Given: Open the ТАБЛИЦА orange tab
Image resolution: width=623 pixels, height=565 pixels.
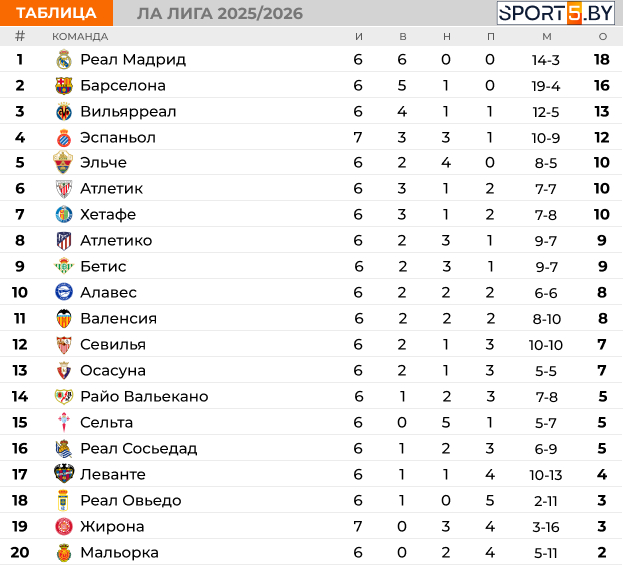Looking at the screenshot, I should [56, 13].
